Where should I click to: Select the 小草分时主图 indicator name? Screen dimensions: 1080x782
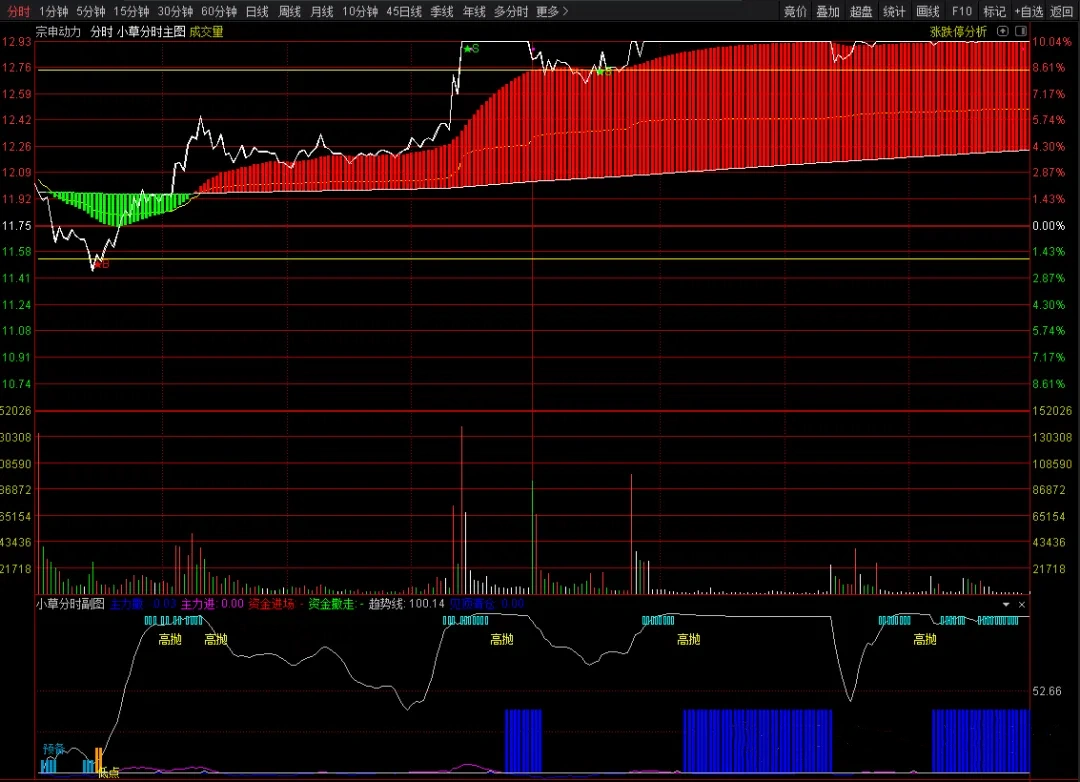(x=150, y=31)
